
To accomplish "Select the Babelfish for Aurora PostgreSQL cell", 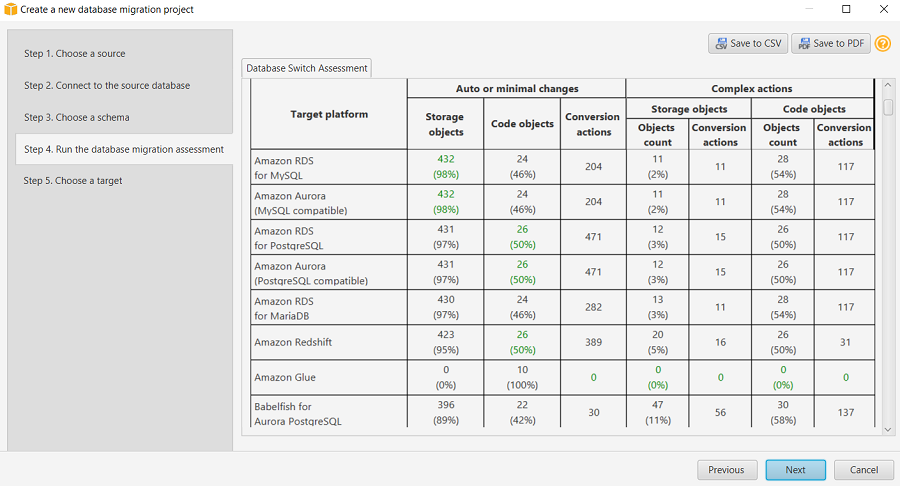I will [x=298, y=414].
